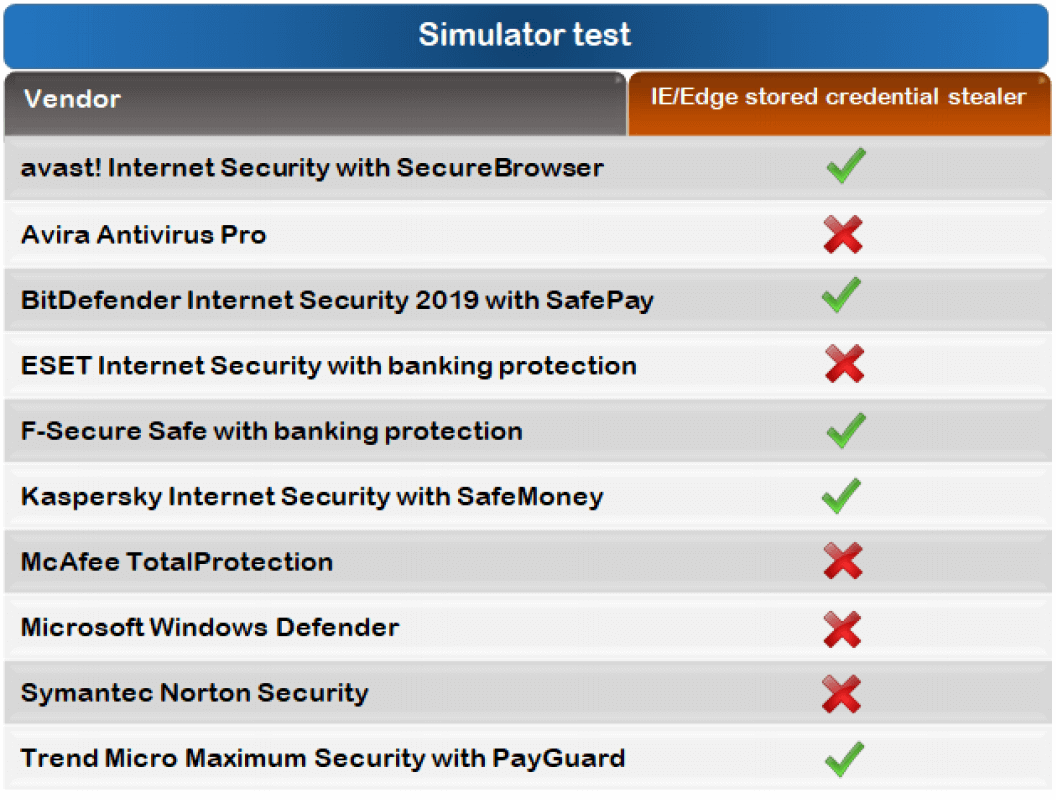Click the green checkmark for BitDefender Internet Security
The height and width of the screenshot is (800, 1056).
[x=841, y=296]
